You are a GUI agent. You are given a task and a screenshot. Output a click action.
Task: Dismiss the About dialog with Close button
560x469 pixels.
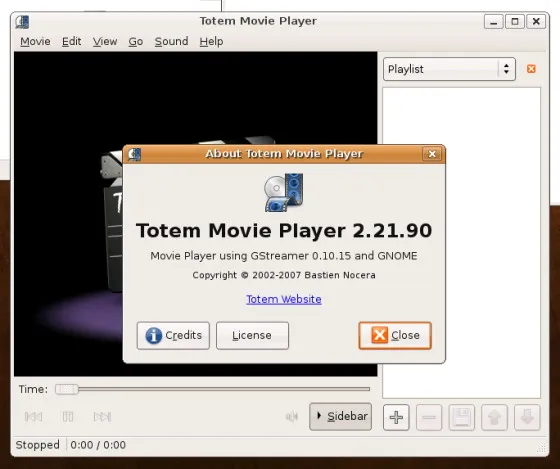[x=395, y=335]
